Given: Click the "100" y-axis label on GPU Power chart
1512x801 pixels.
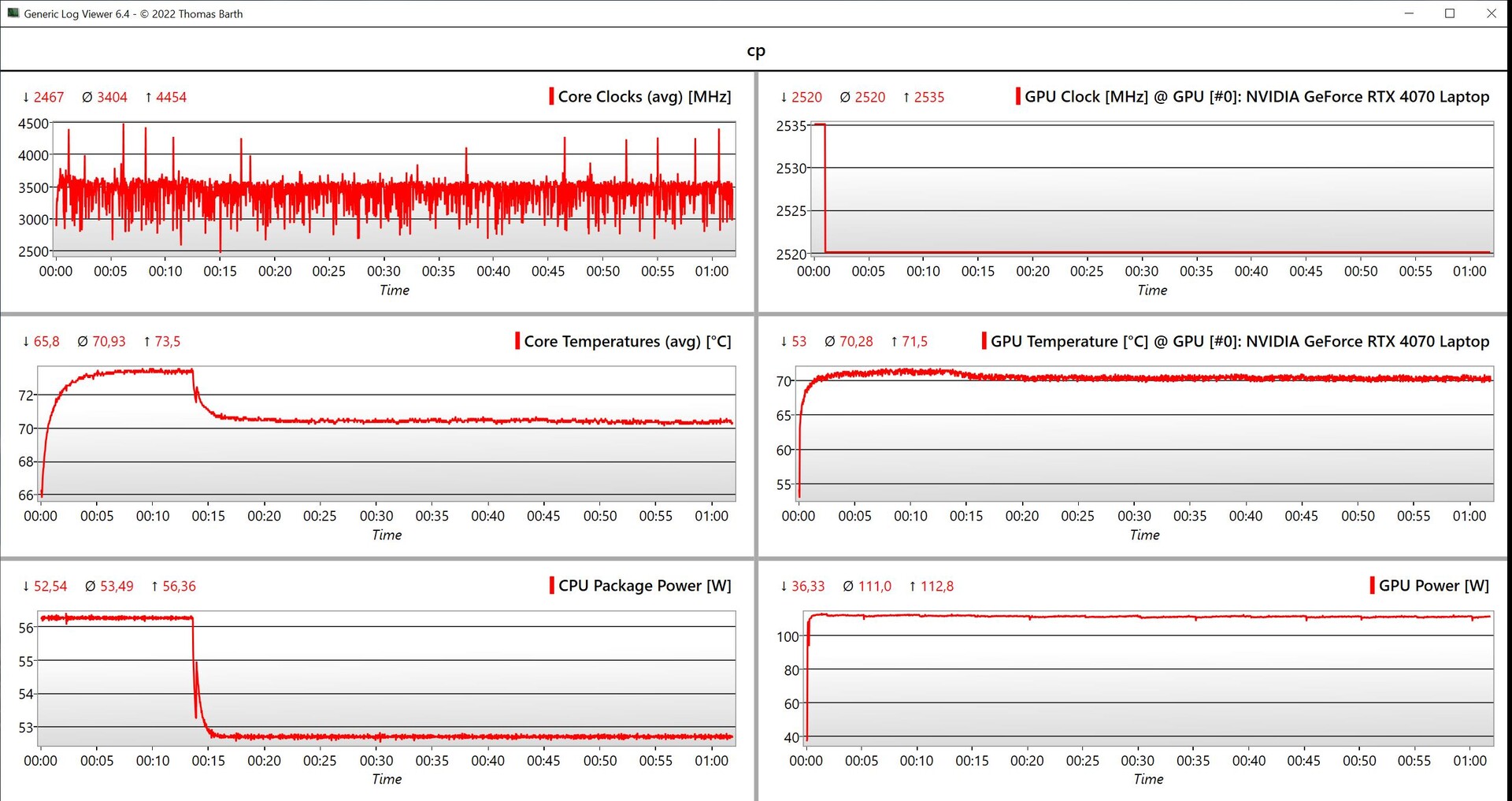Looking at the screenshot, I should click(787, 636).
